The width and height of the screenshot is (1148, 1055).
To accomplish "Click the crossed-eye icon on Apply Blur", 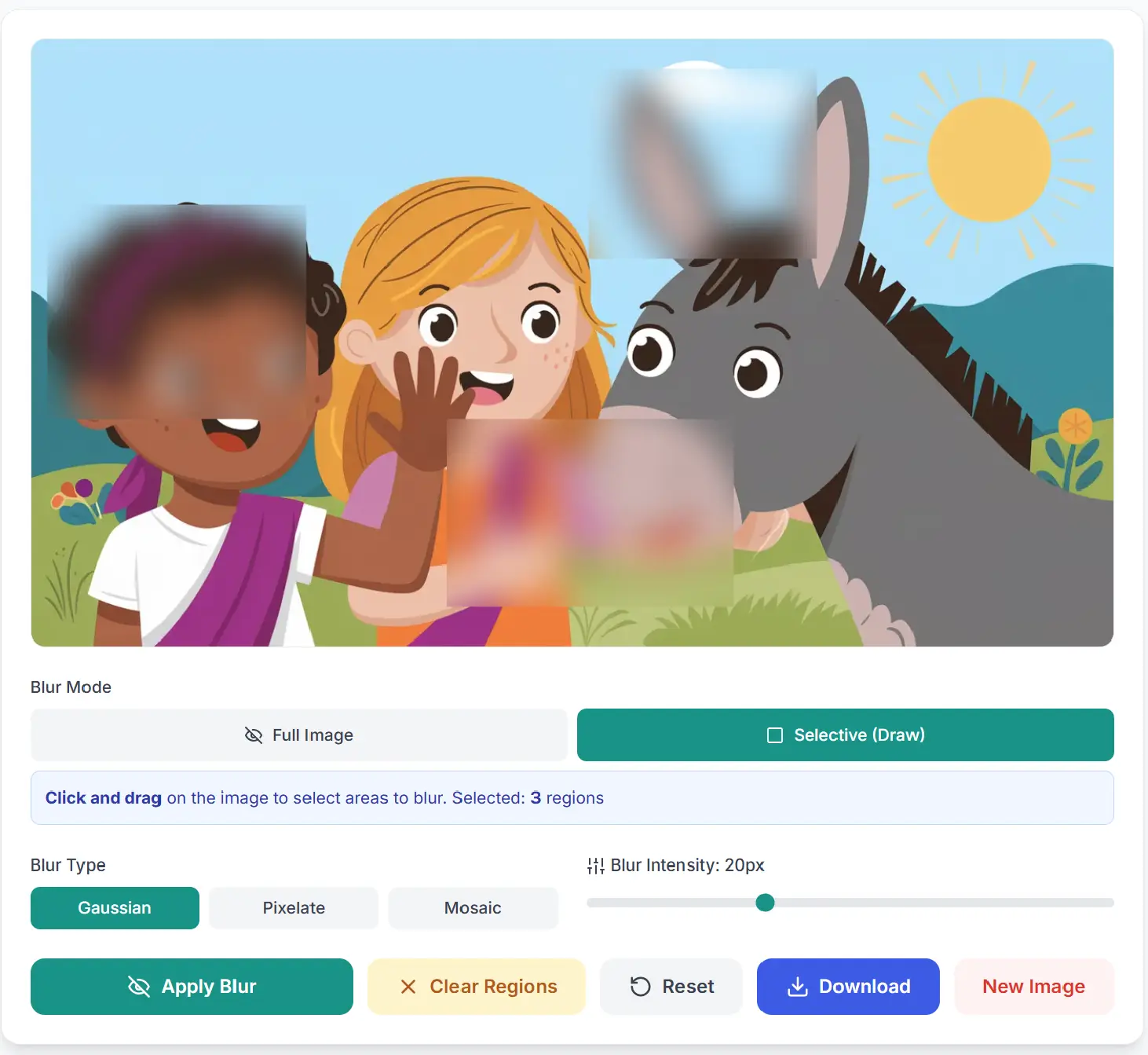I will tap(139, 987).
